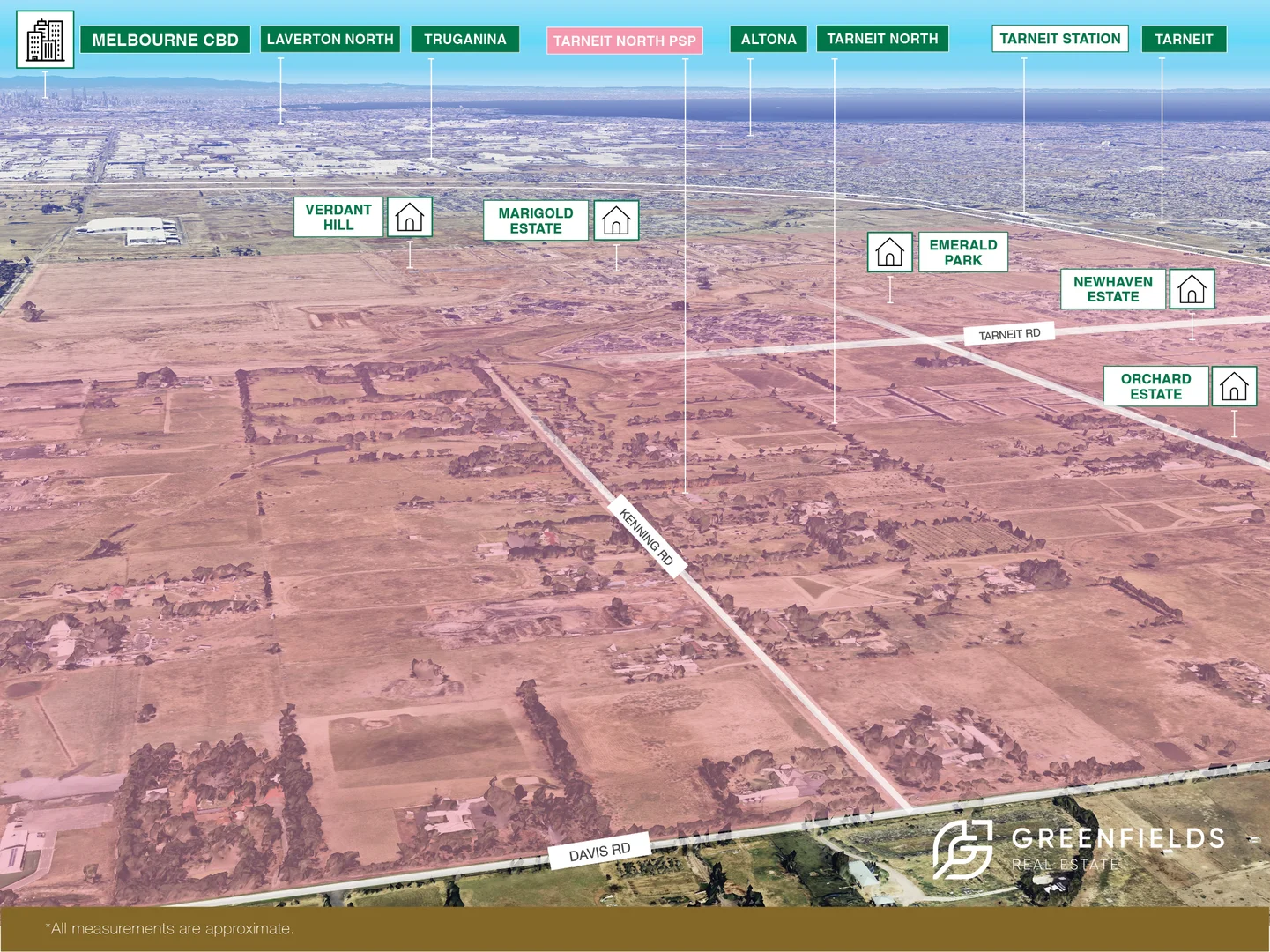Toggle the Tarneit Station marker
Viewport: 1270px width, 952px height.
click(x=1059, y=38)
